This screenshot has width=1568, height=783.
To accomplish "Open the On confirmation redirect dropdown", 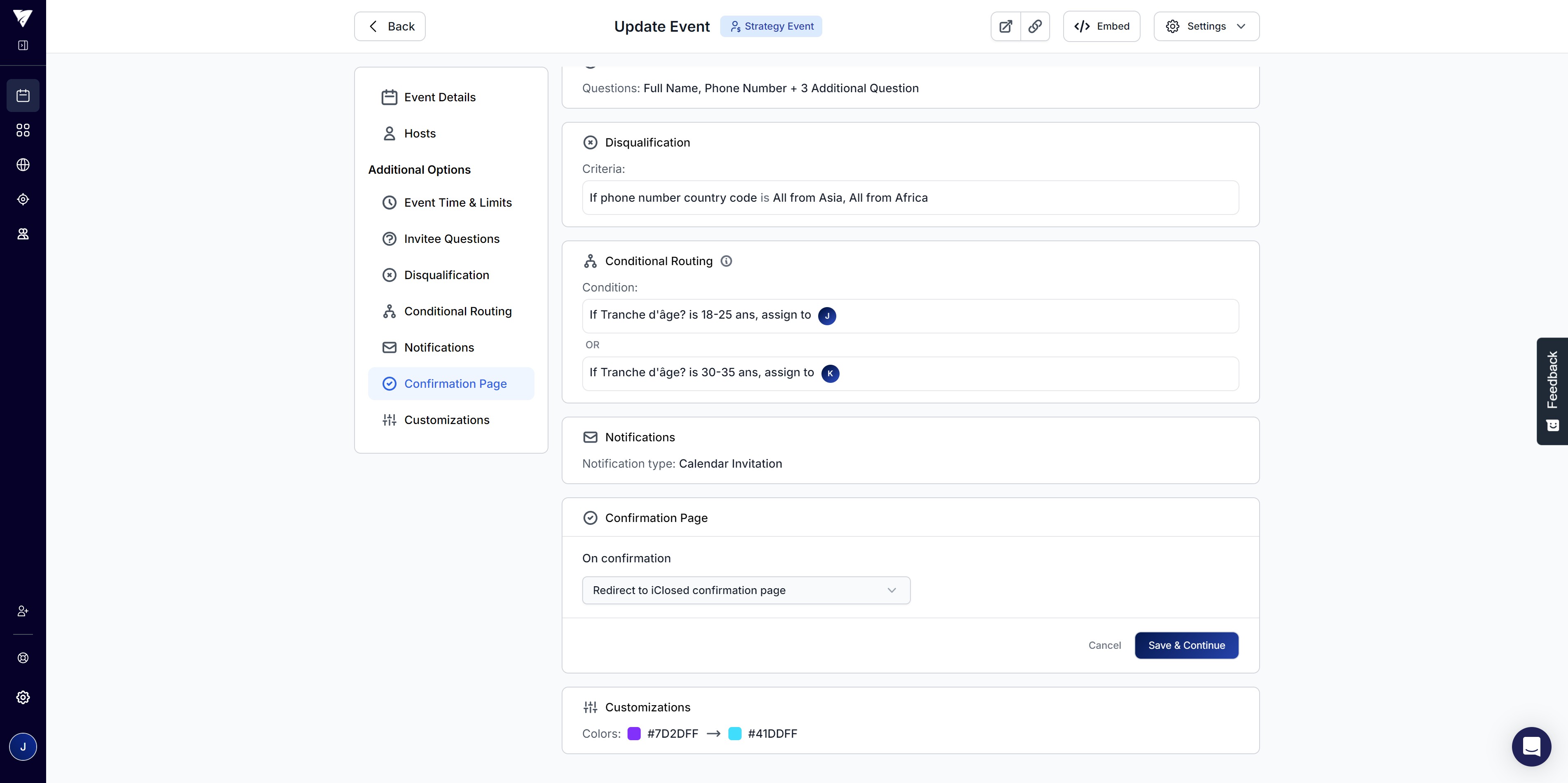I will click(x=746, y=590).
